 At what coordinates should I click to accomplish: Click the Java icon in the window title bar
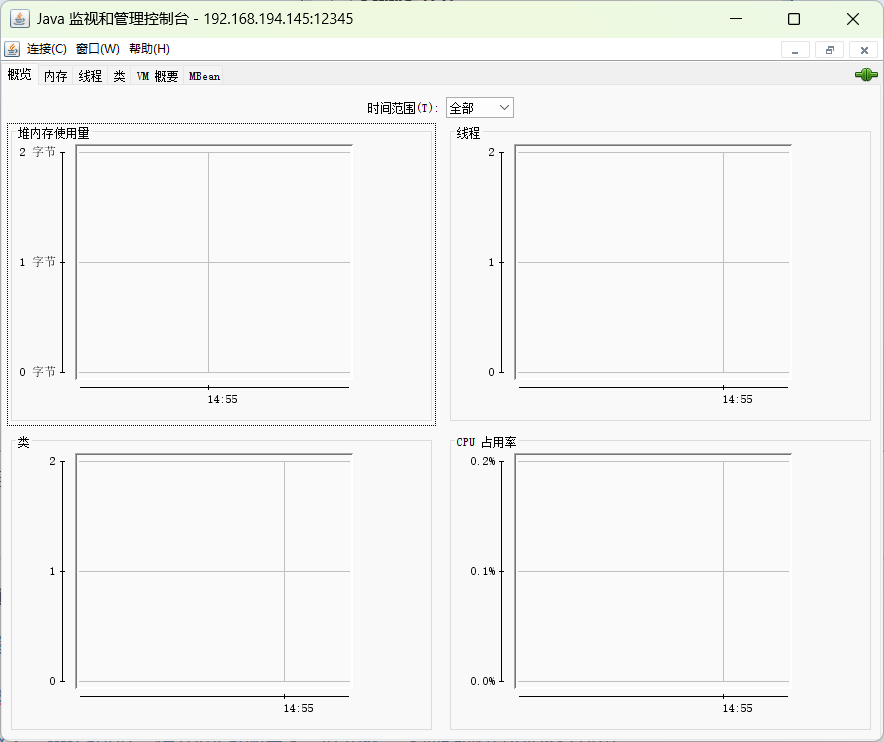[x=20, y=19]
